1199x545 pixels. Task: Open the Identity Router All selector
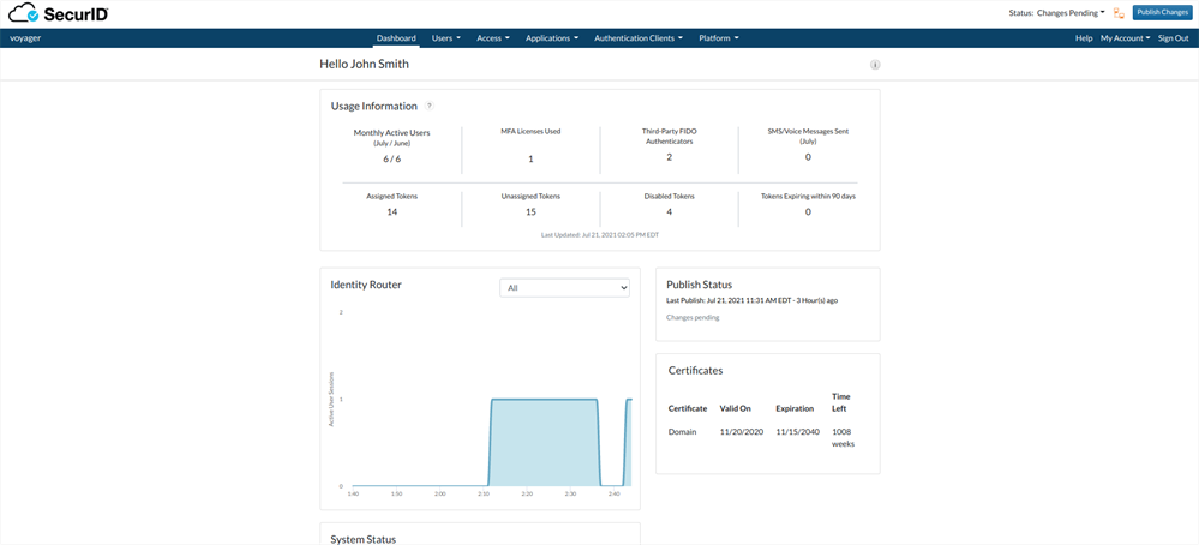[x=564, y=288]
